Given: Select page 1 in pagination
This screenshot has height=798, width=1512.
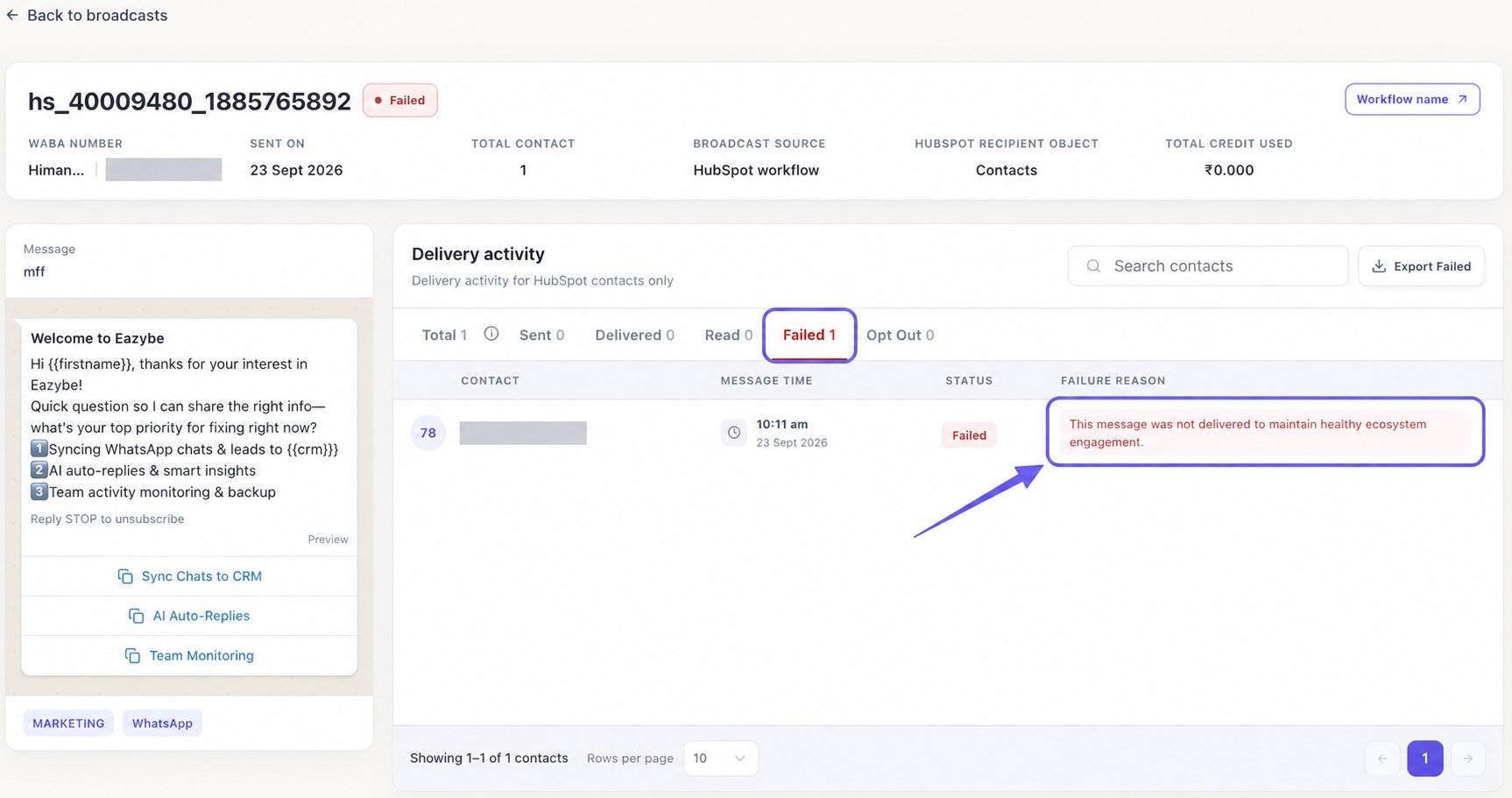Looking at the screenshot, I should pos(1425,759).
